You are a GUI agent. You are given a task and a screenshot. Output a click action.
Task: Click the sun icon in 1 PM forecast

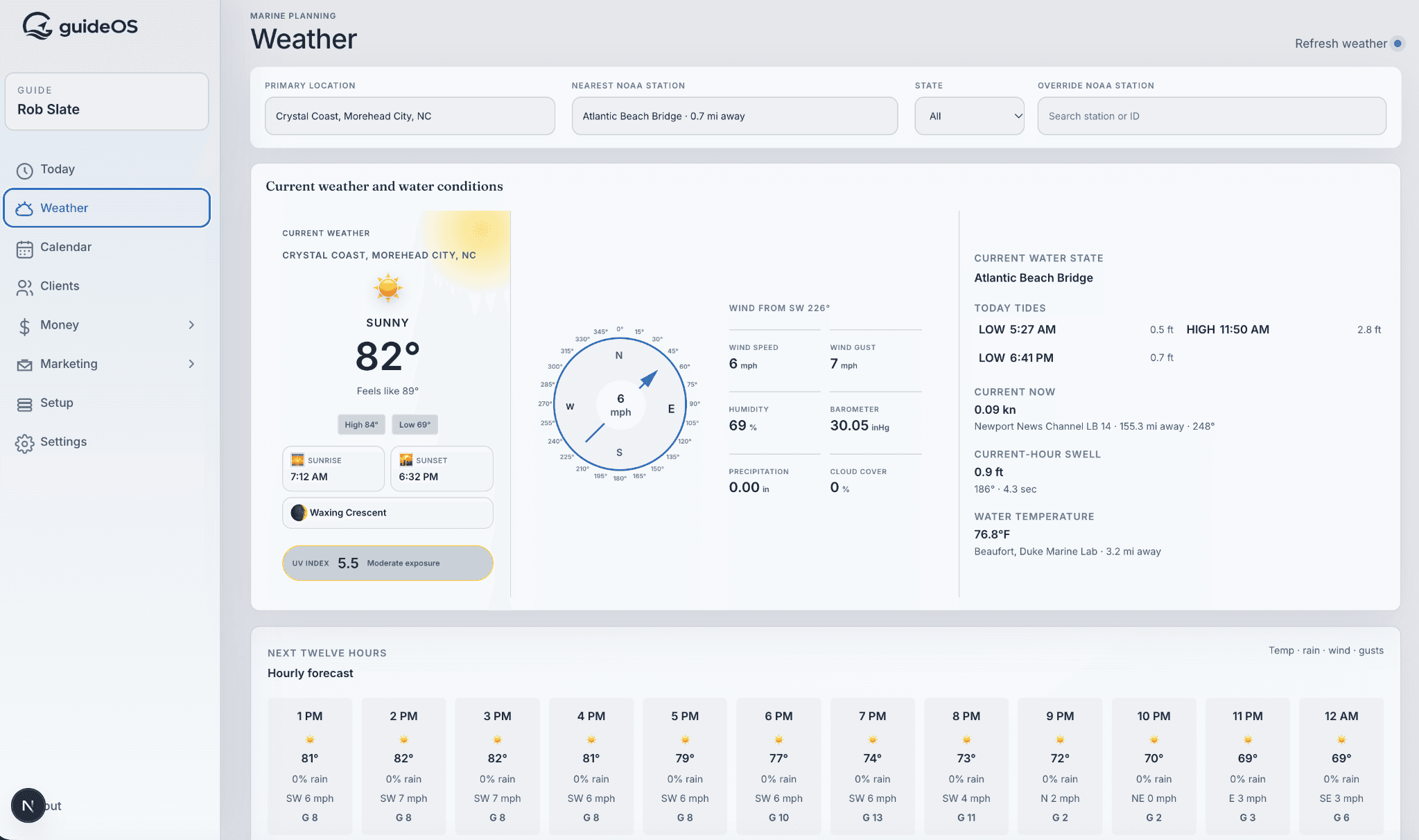[x=310, y=739]
